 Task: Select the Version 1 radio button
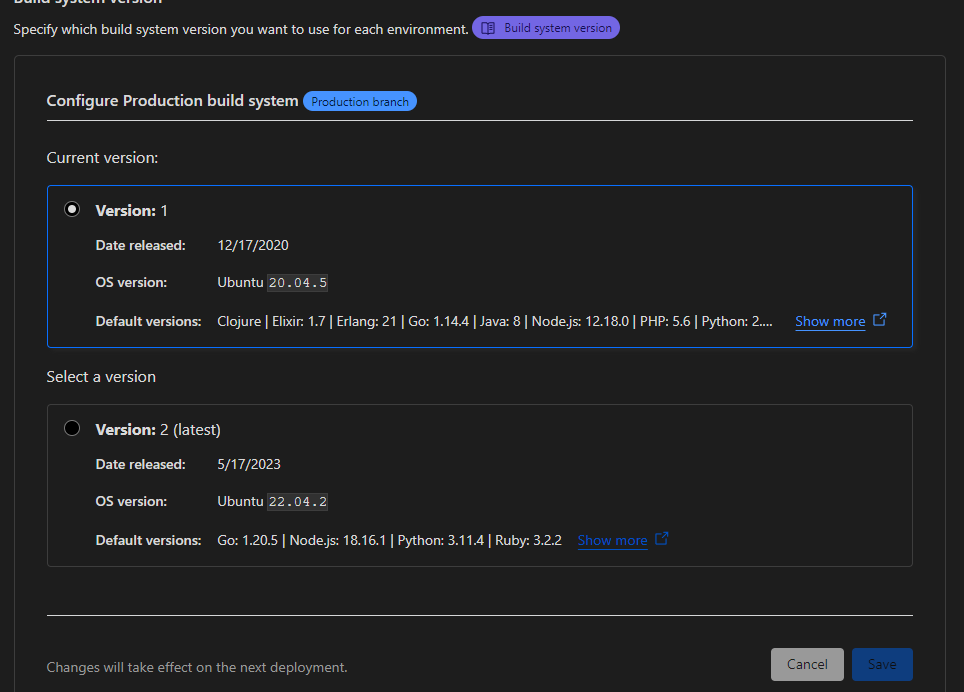pyautogui.click(x=72, y=210)
